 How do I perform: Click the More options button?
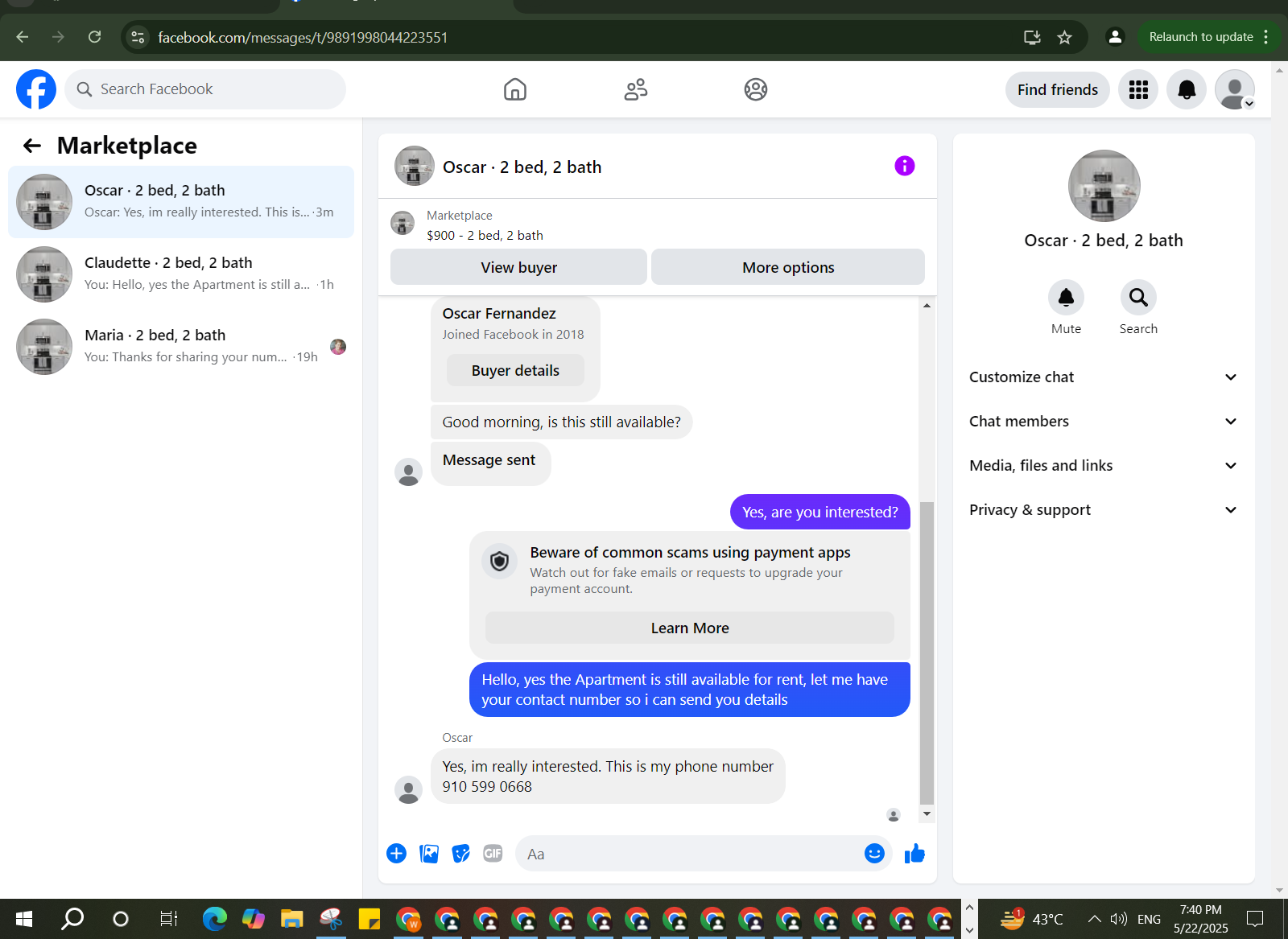click(x=788, y=267)
